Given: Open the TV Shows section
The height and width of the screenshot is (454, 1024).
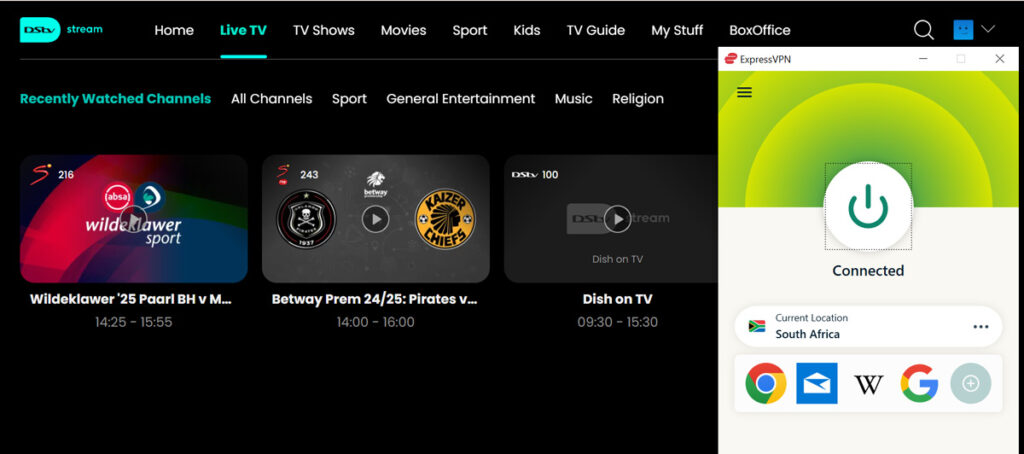Looking at the screenshot, I should (x=324, y=30).
